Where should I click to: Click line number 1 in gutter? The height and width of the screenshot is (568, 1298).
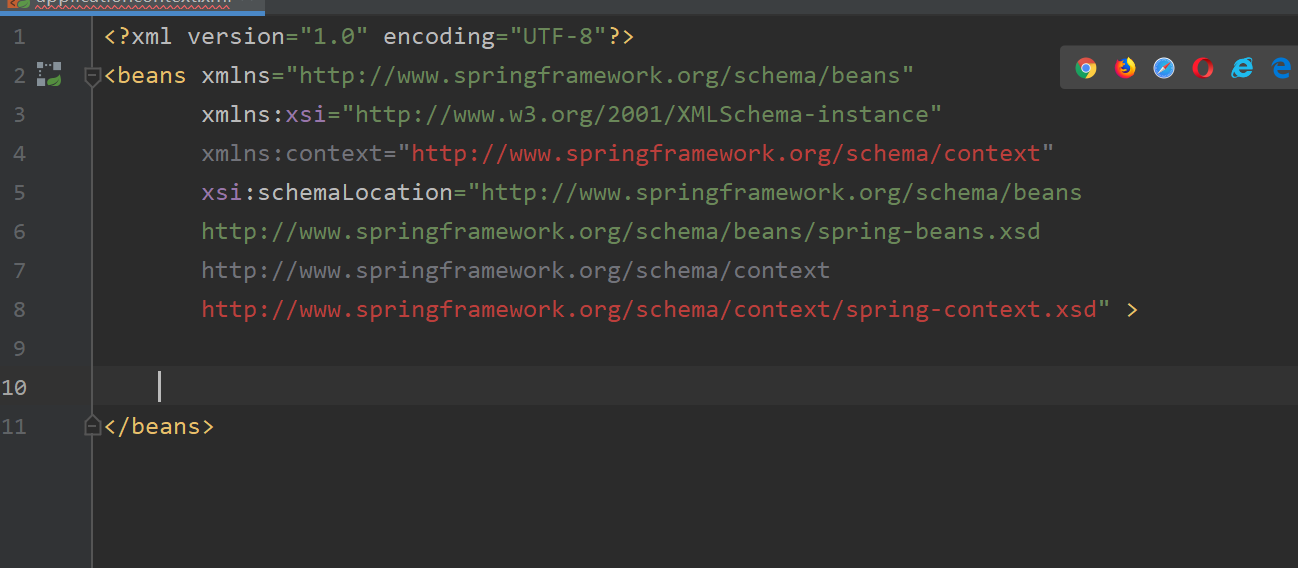[x=19, y=37]
